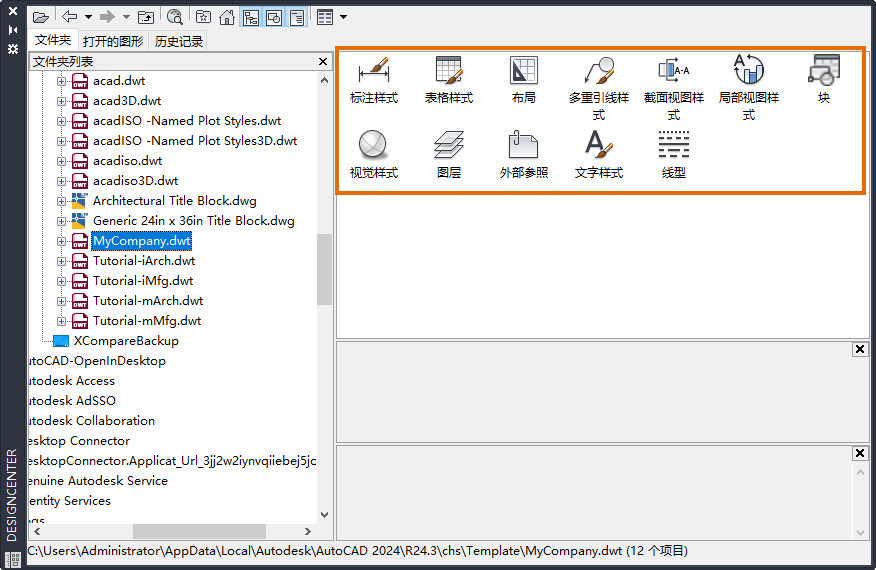Select acadiso3D.dwt in the tree

click(135, 181)
